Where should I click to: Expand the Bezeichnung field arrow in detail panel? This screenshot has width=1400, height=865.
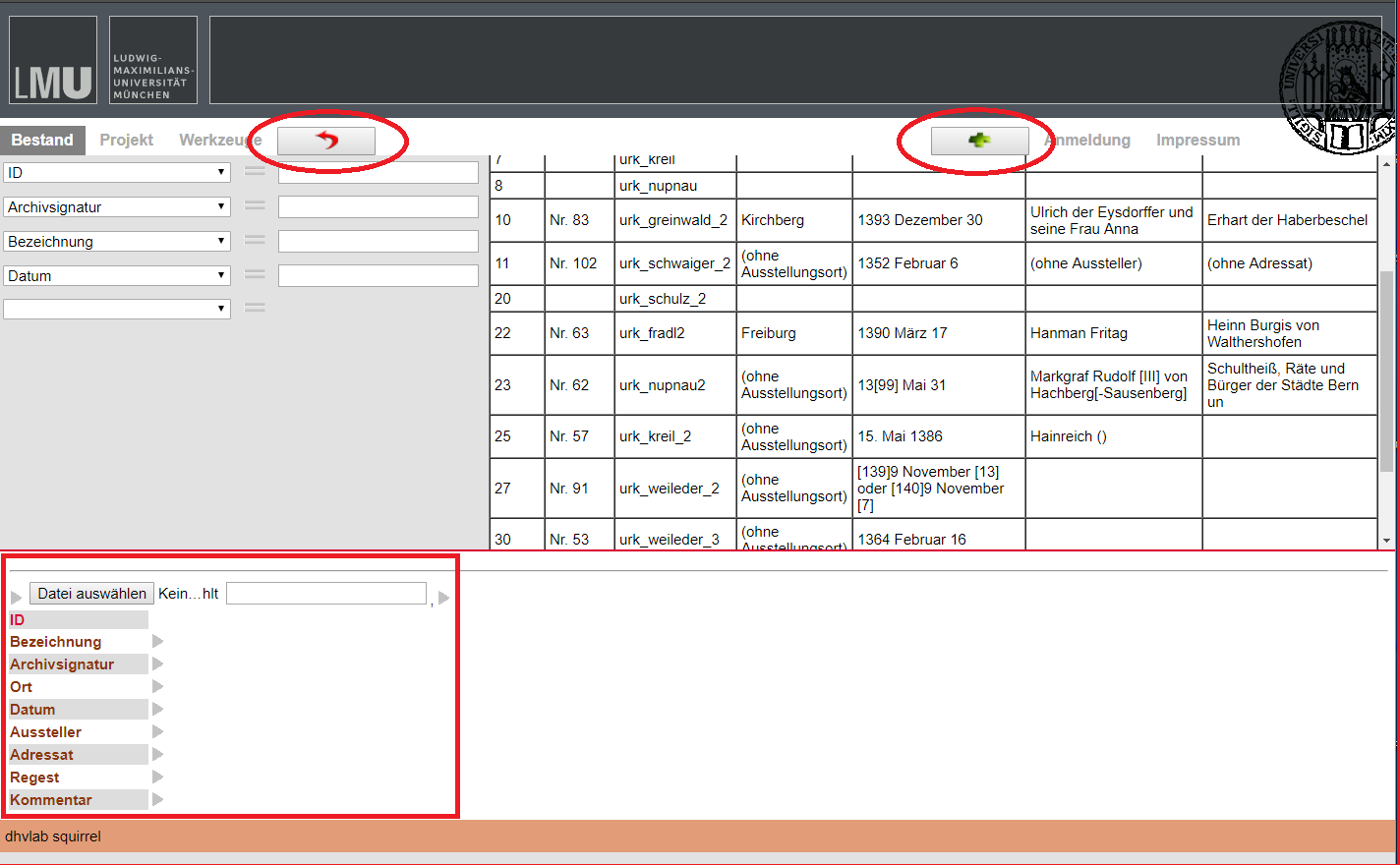coord(157,642)
